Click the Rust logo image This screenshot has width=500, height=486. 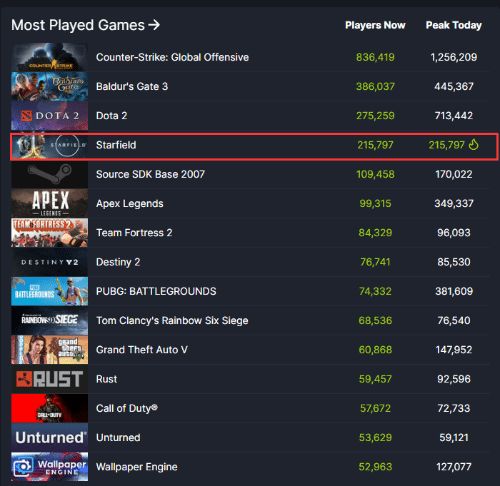tap(50, 379)
